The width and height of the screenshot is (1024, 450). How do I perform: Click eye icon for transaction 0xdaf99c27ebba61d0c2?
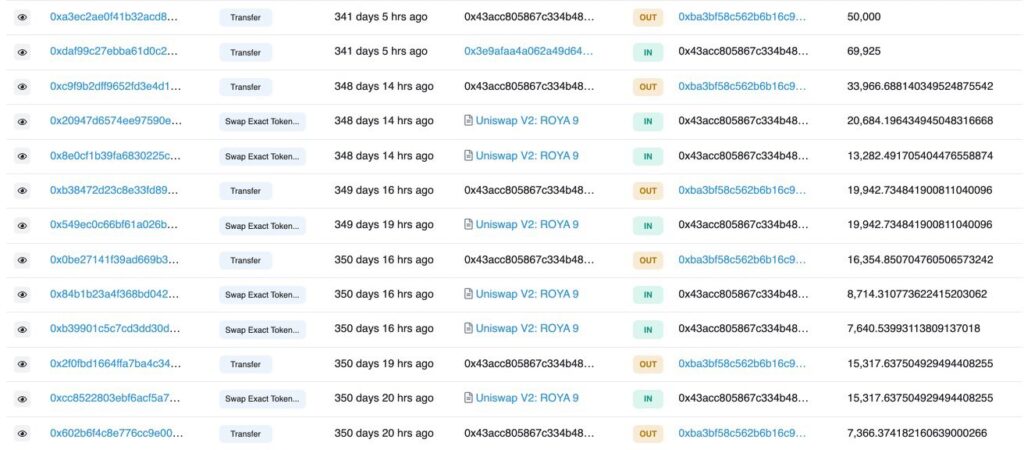click(22, 52)
